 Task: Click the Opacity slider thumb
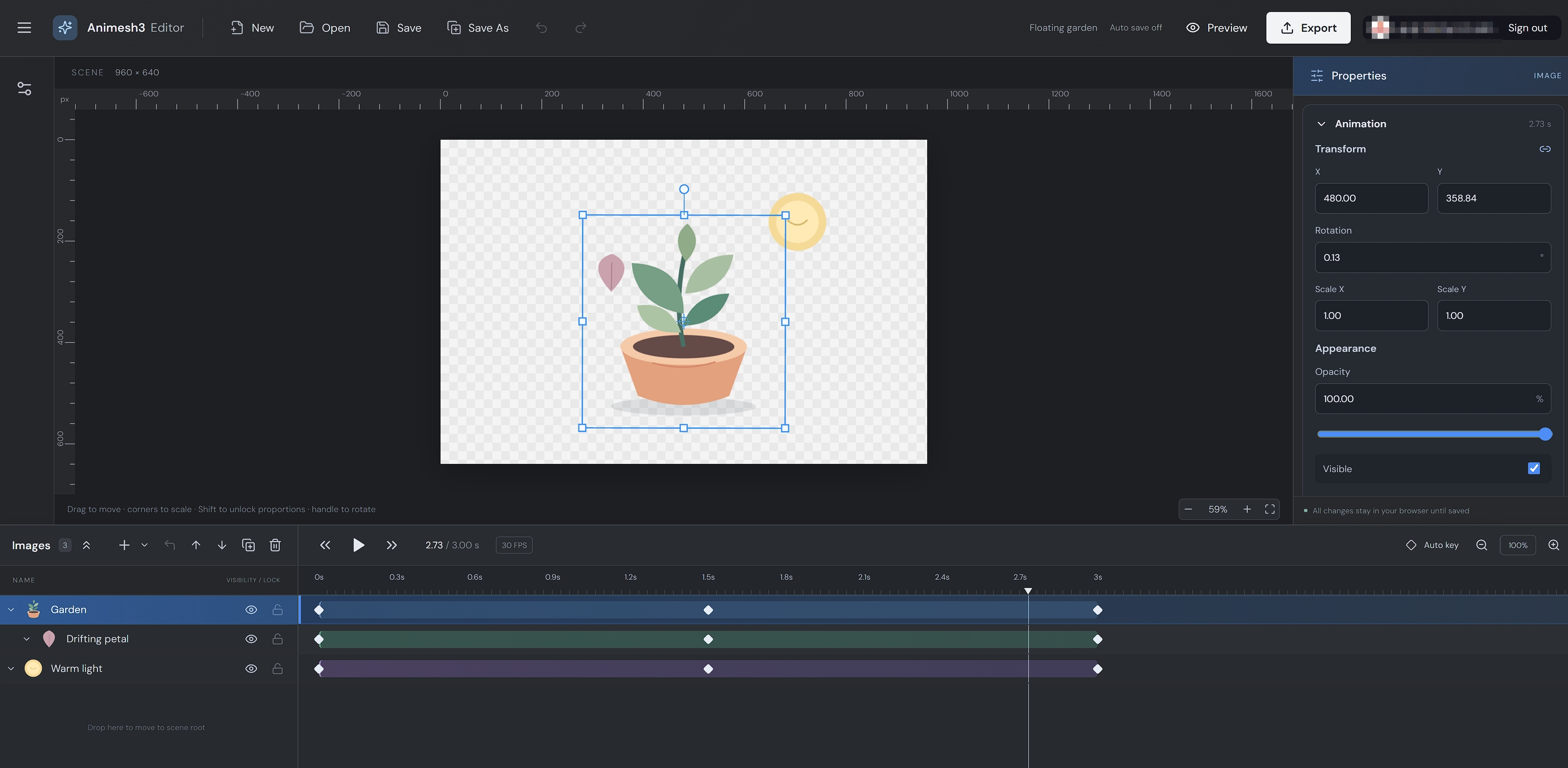pos(1545,434)
